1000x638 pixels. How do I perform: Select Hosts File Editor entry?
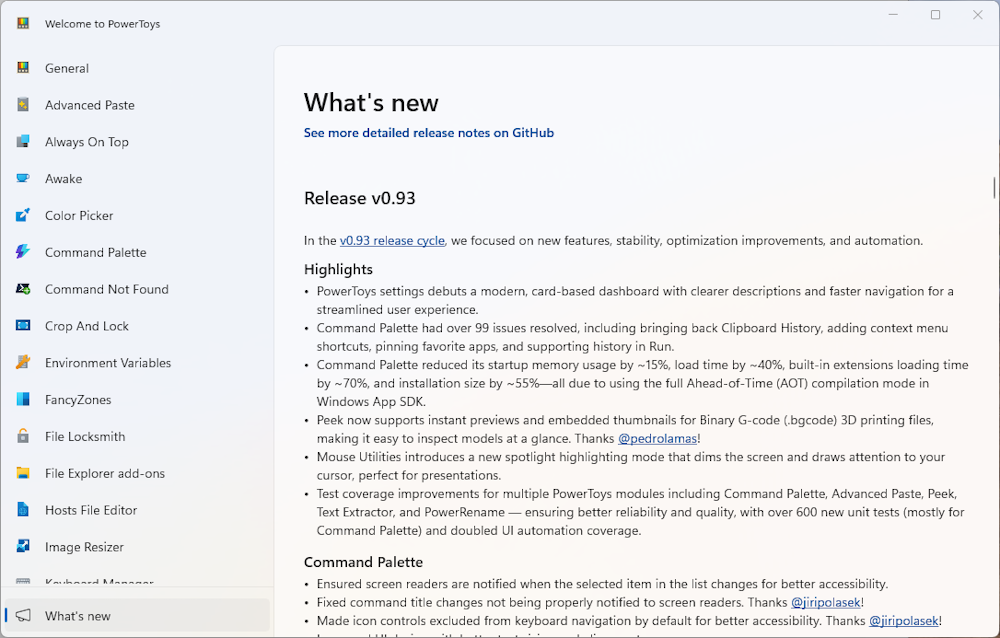click(x=136, y=510)
